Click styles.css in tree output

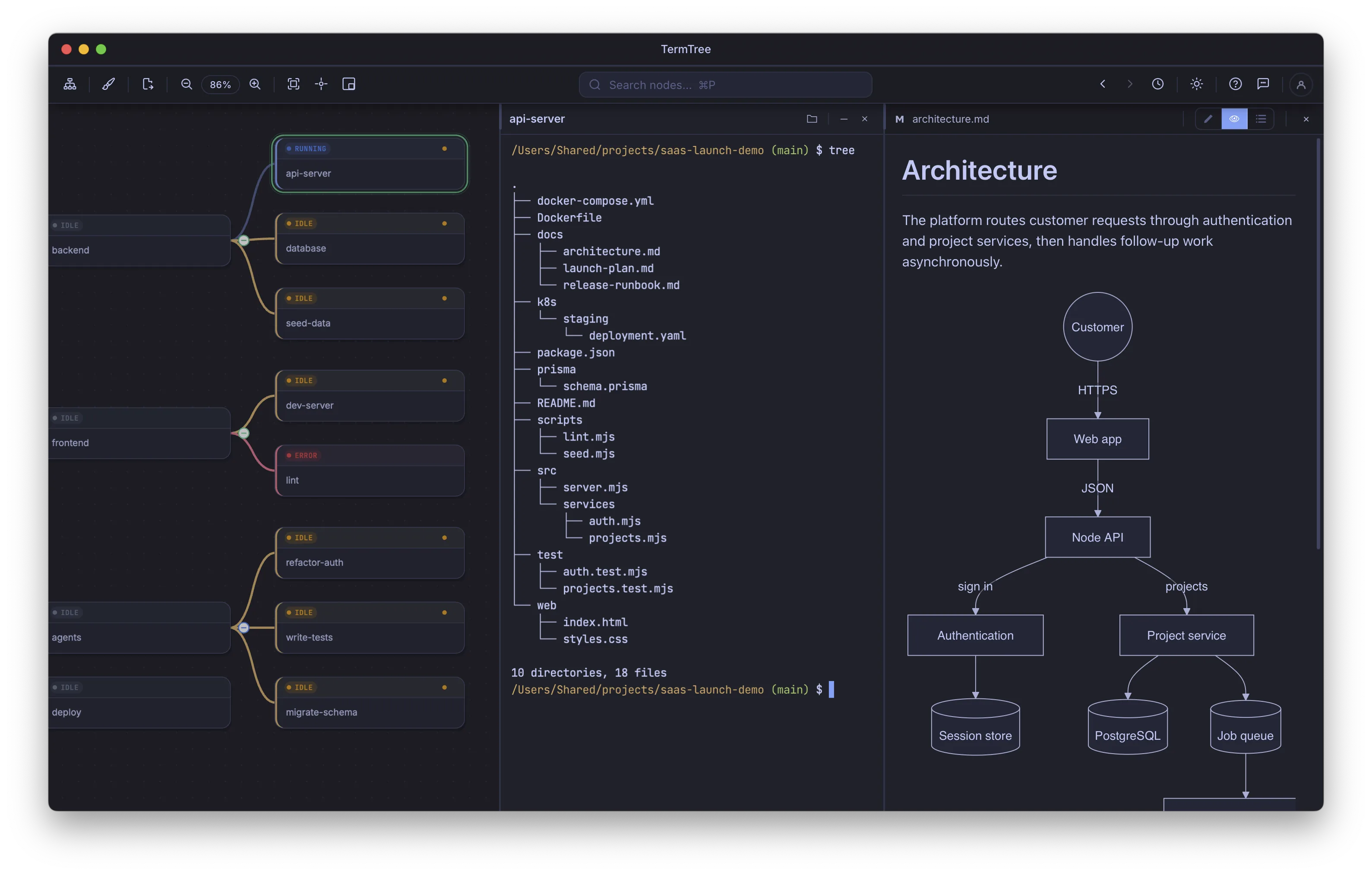coord(595,639)
